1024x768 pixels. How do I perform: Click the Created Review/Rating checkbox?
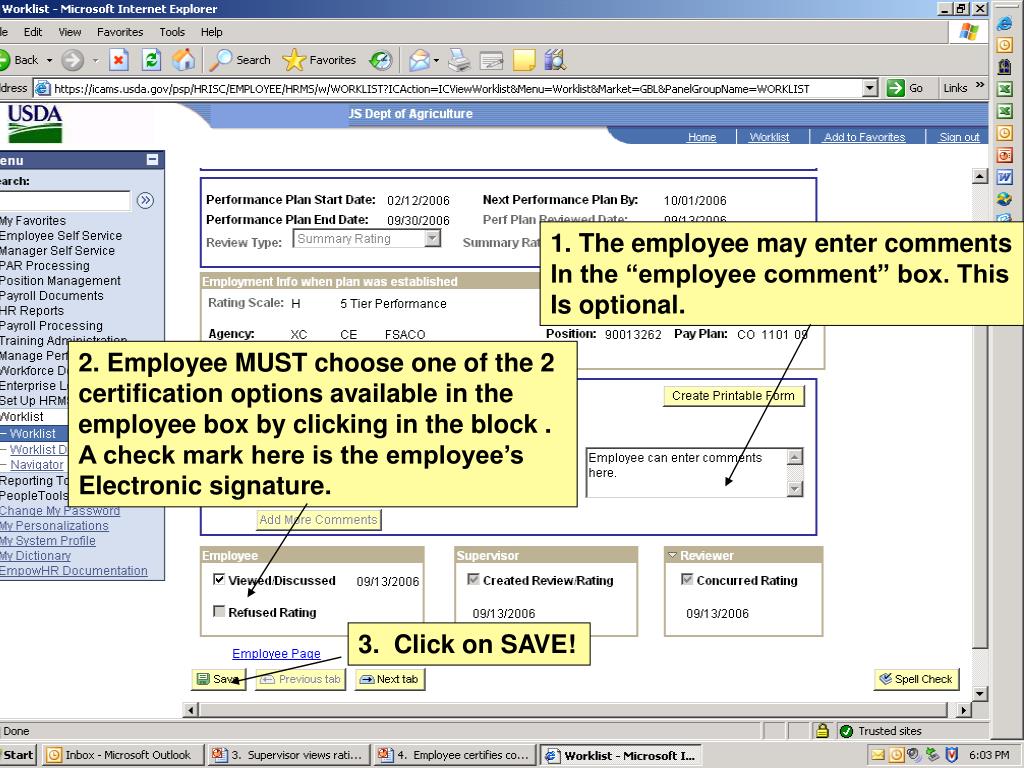click(473, 579)
